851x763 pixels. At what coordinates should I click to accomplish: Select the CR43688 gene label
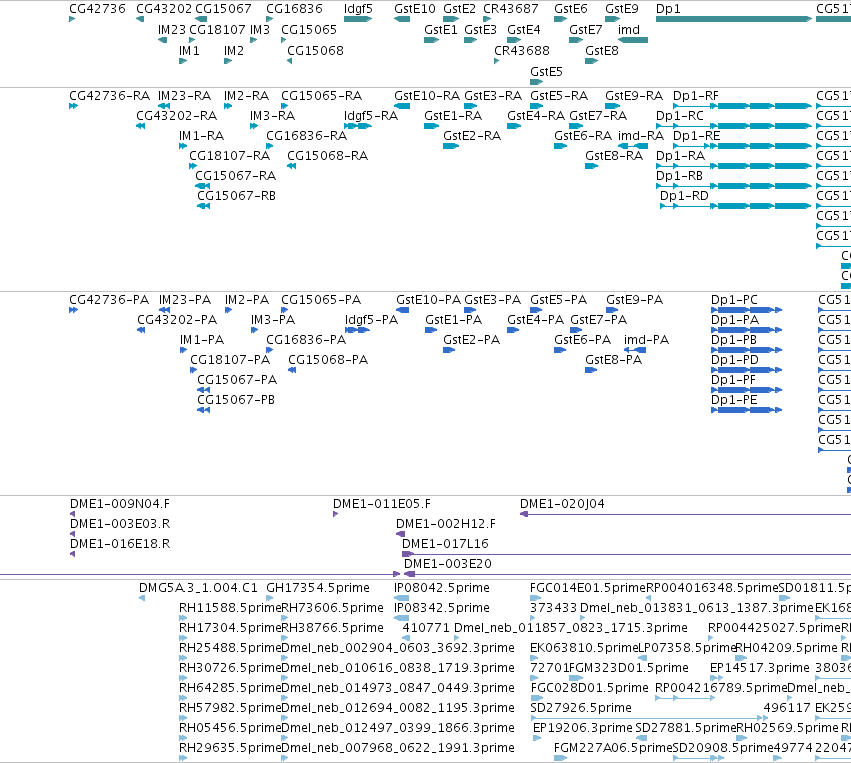tap(522, 50)
